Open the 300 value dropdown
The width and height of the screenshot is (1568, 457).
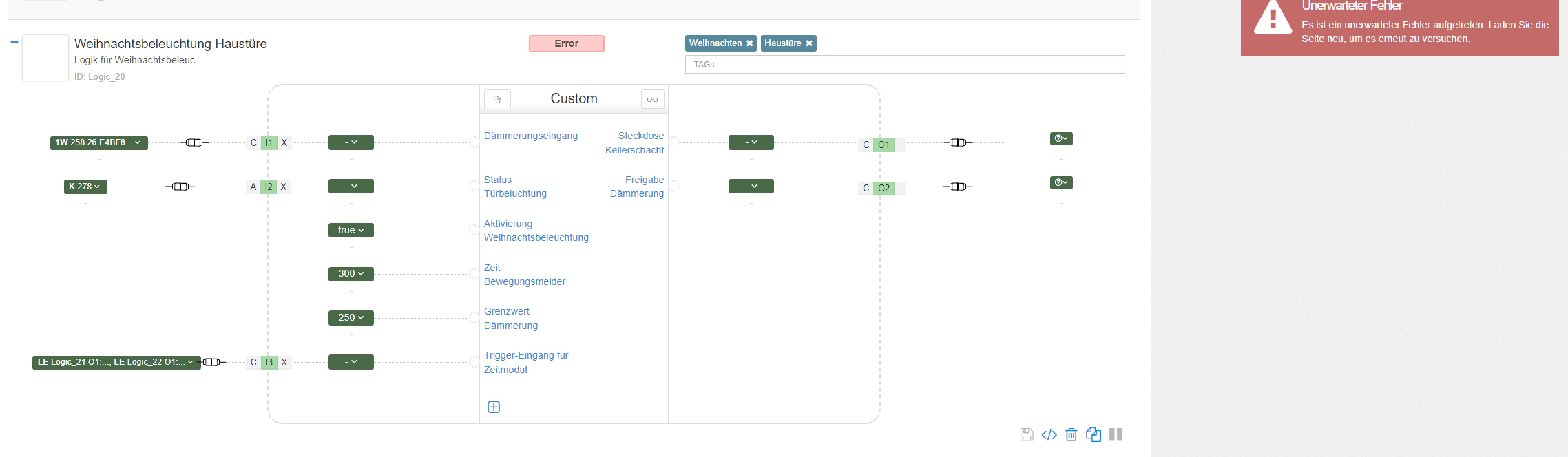pyautogui.click(x=351, y=274)
